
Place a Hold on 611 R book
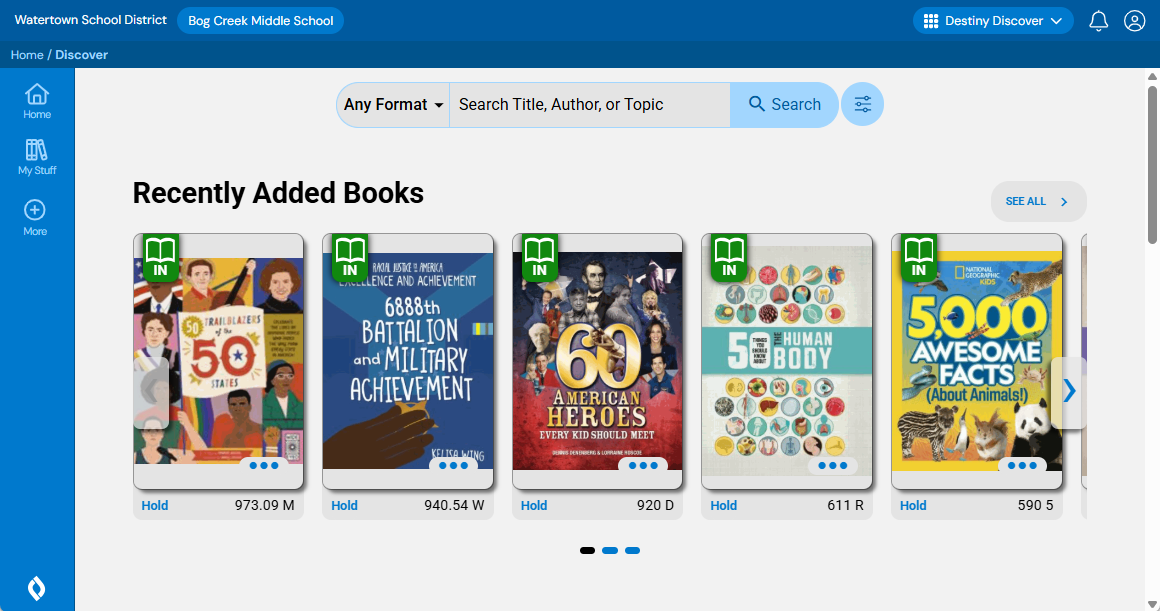pyautogui.click(x=724, y=505)
